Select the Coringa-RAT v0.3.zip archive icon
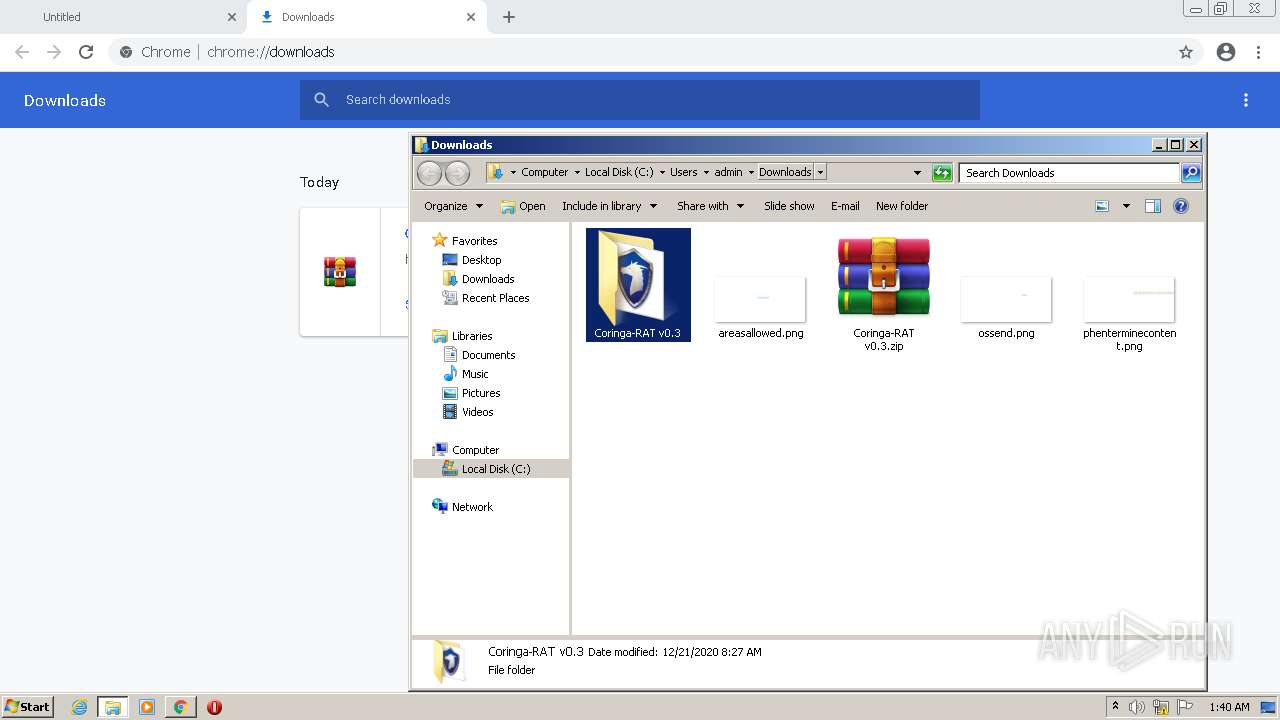This screenshot has height=720, width=1280. coord(884,277)
